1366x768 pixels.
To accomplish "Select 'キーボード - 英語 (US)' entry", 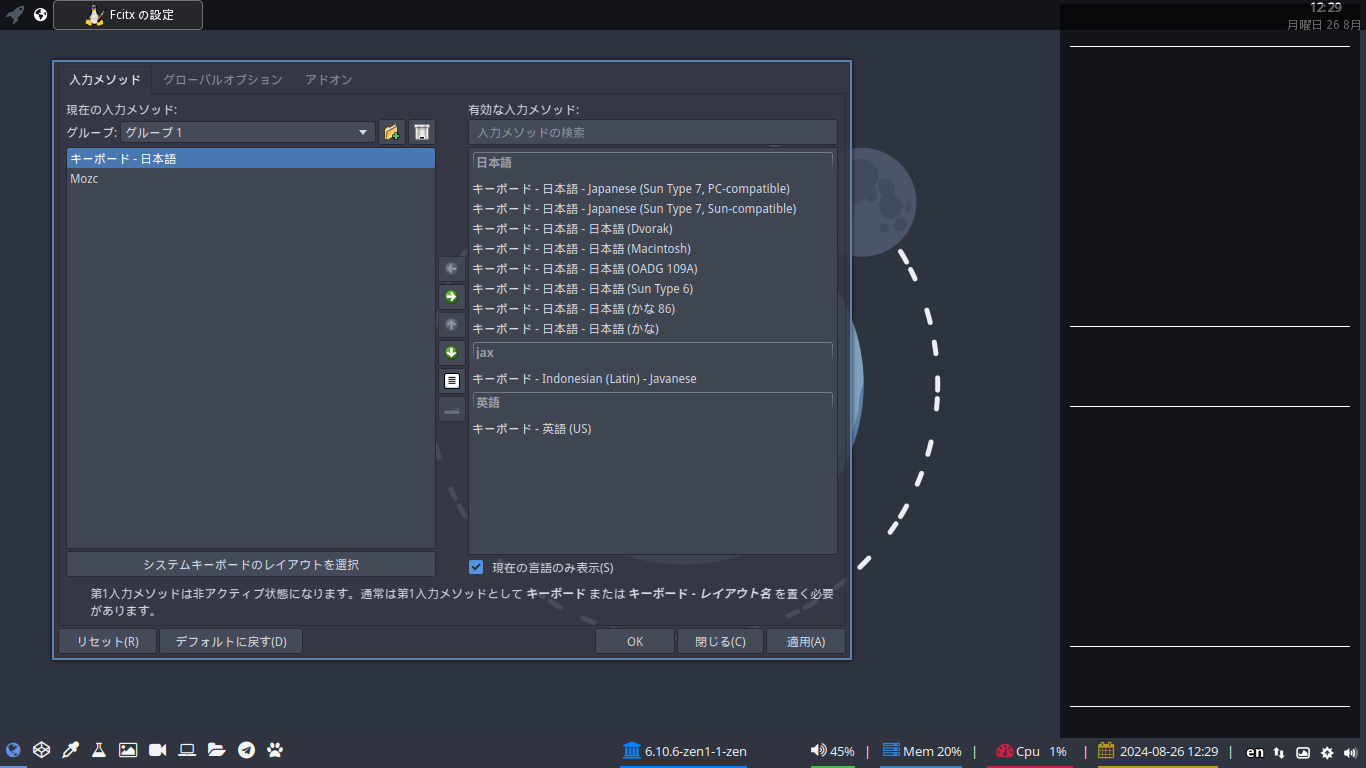I will coord(653,428).
